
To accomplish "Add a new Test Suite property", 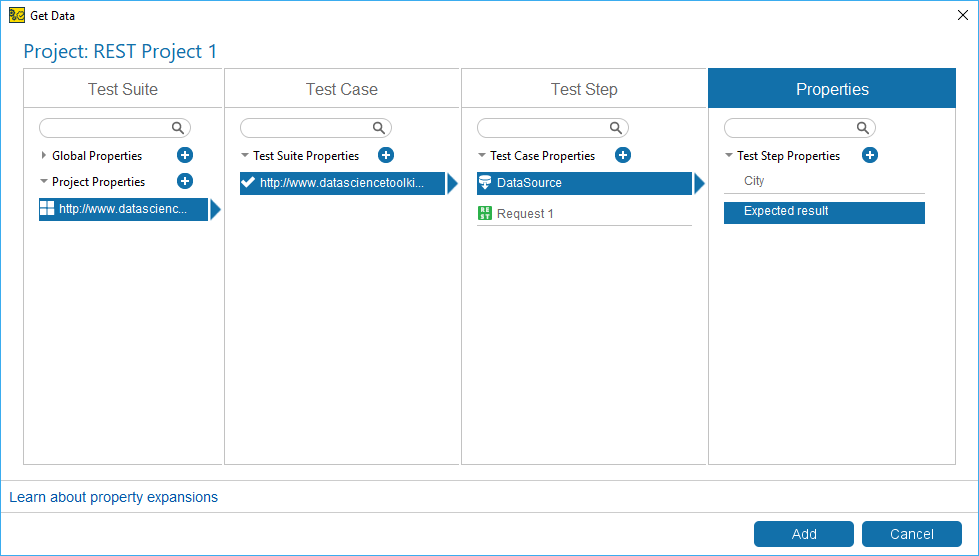I will [386, 155].
